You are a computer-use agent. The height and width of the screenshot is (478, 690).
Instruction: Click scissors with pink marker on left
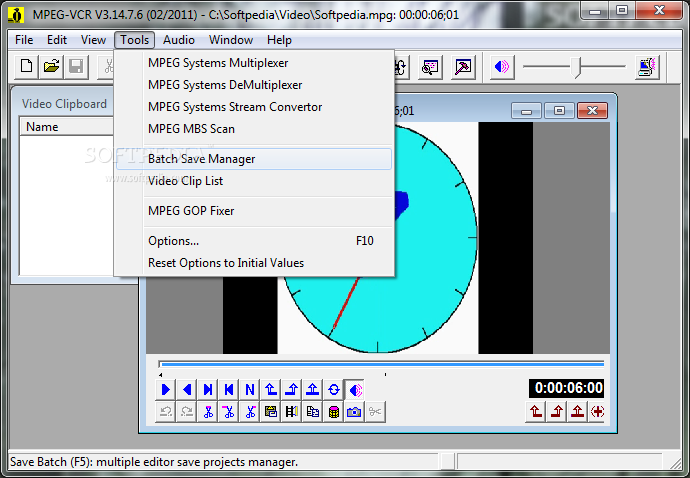229,412
